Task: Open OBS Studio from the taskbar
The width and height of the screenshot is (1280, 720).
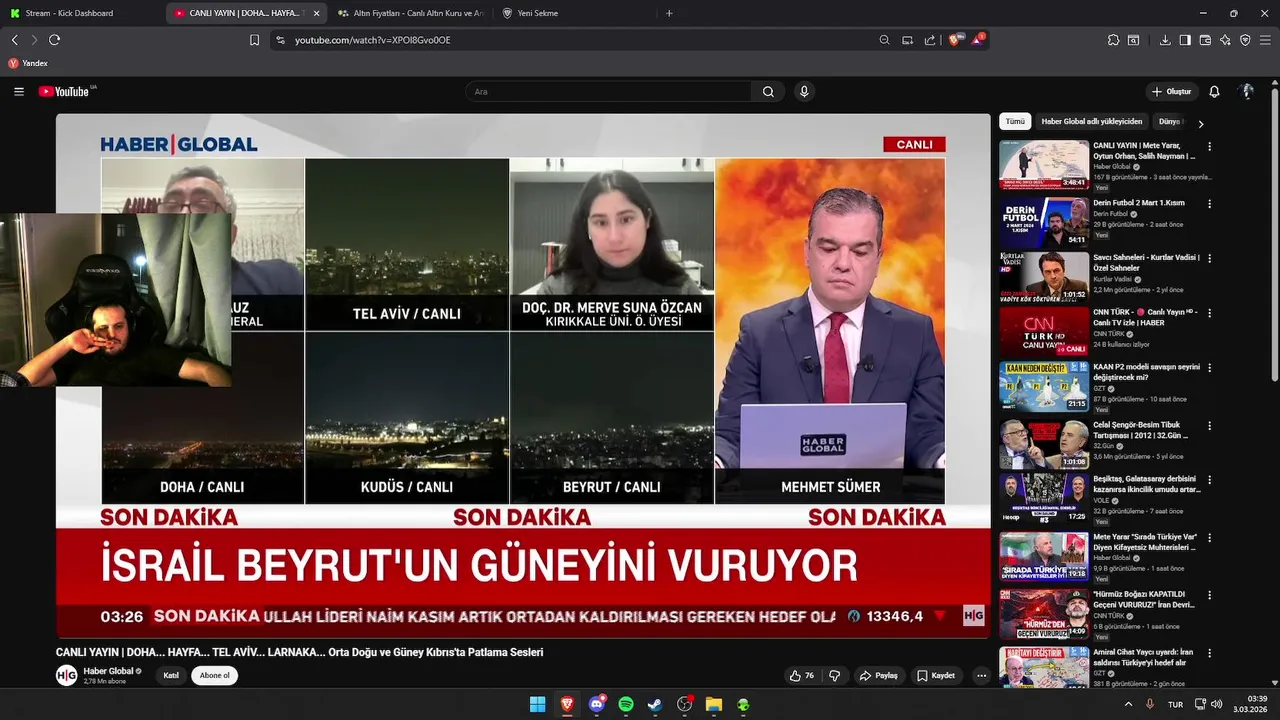Action: pyautogui.click(x=684, y=704)
